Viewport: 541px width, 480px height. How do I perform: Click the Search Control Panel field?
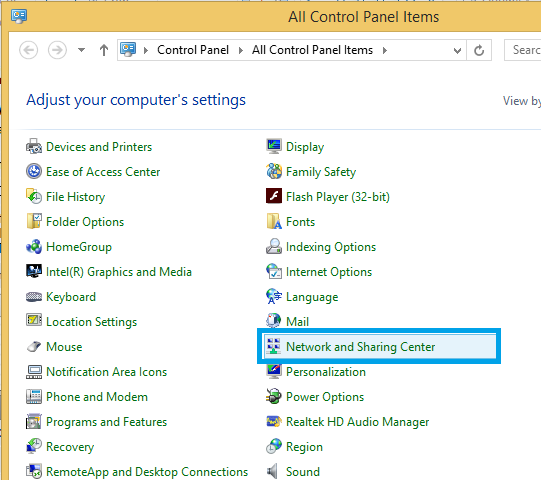point(522,50)
